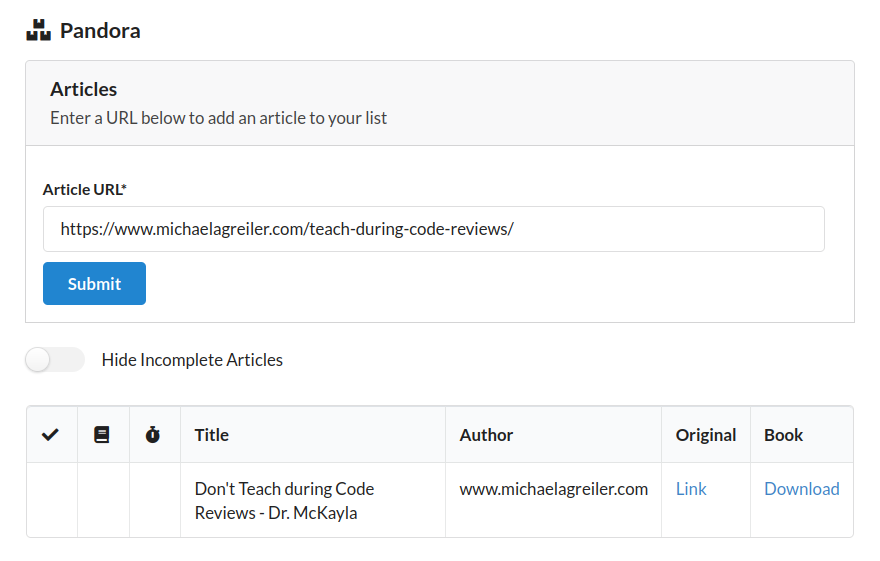Click the Articles heading
880x561 pixels.
point(84,89)
